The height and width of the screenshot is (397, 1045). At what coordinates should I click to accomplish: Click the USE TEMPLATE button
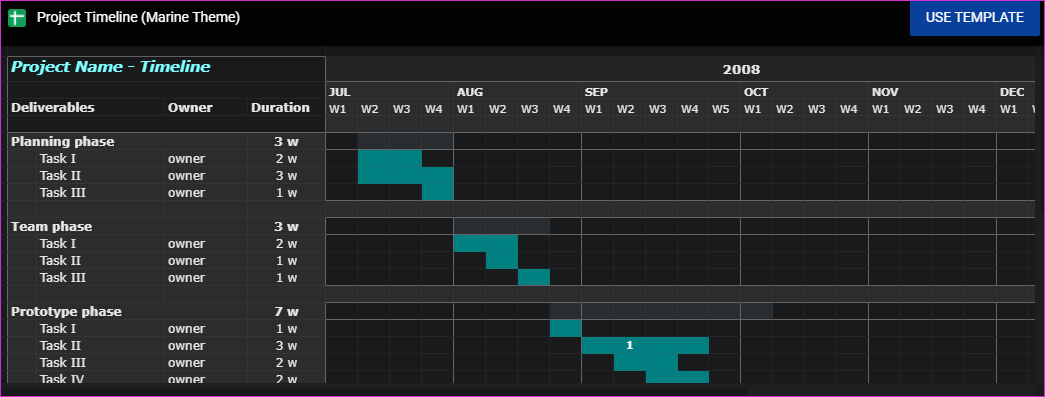coord(974,18)
